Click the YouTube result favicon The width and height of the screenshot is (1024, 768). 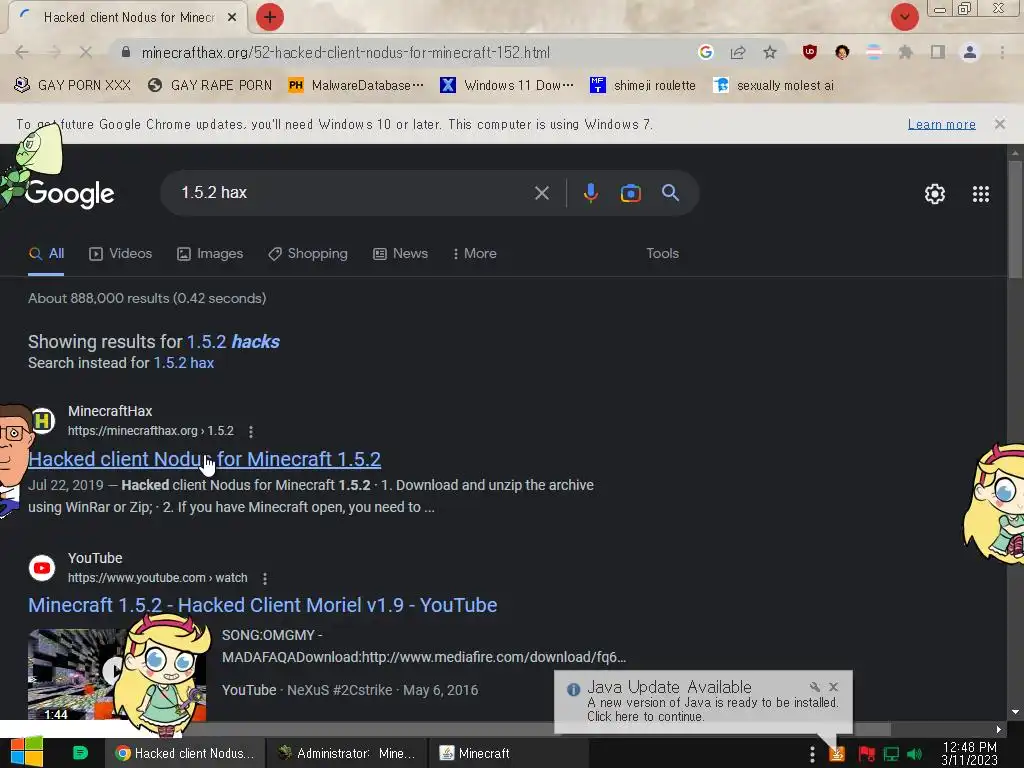click(42, 568)
